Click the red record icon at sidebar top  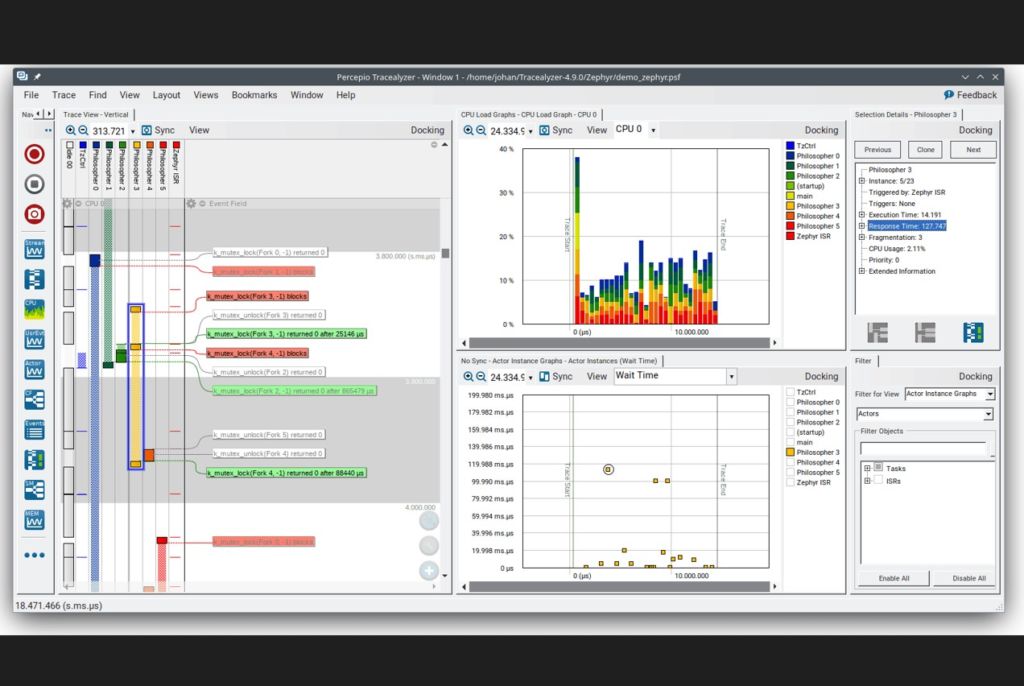(33, 156)
